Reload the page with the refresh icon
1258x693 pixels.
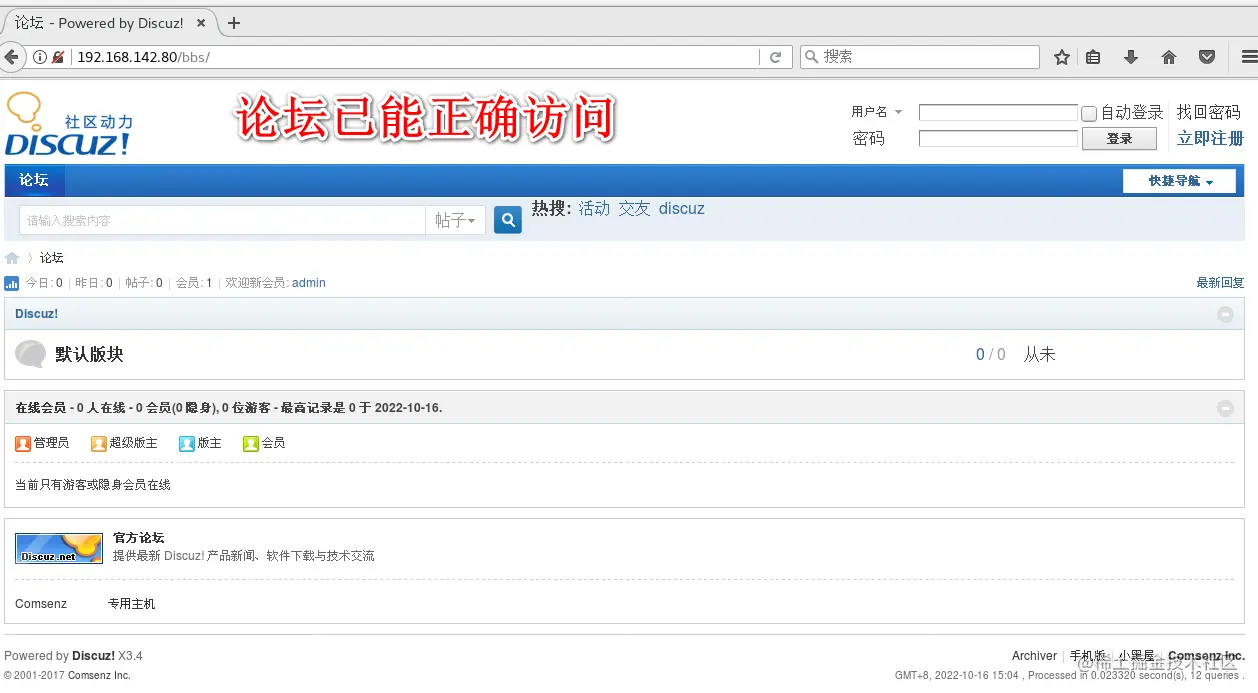pos(775,57)
